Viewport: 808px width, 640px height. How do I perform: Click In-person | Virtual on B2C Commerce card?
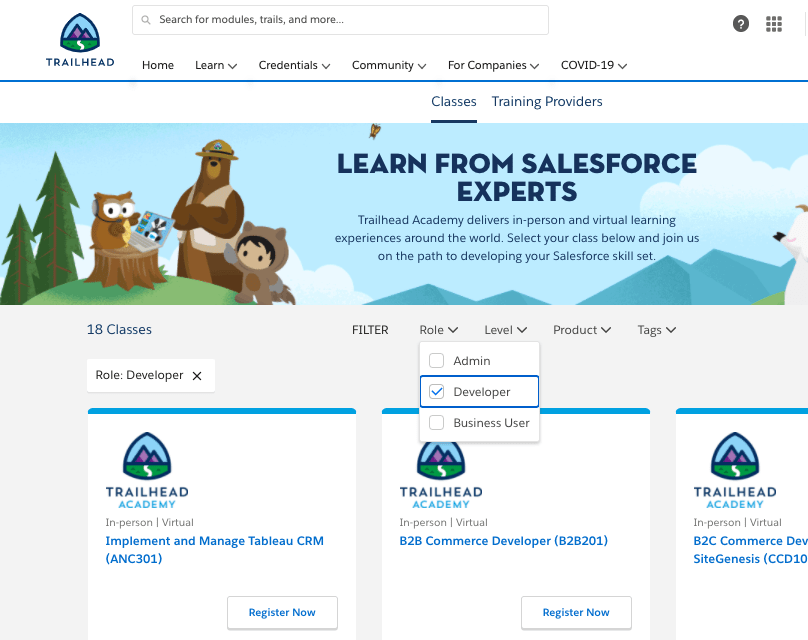click(737, 522)
